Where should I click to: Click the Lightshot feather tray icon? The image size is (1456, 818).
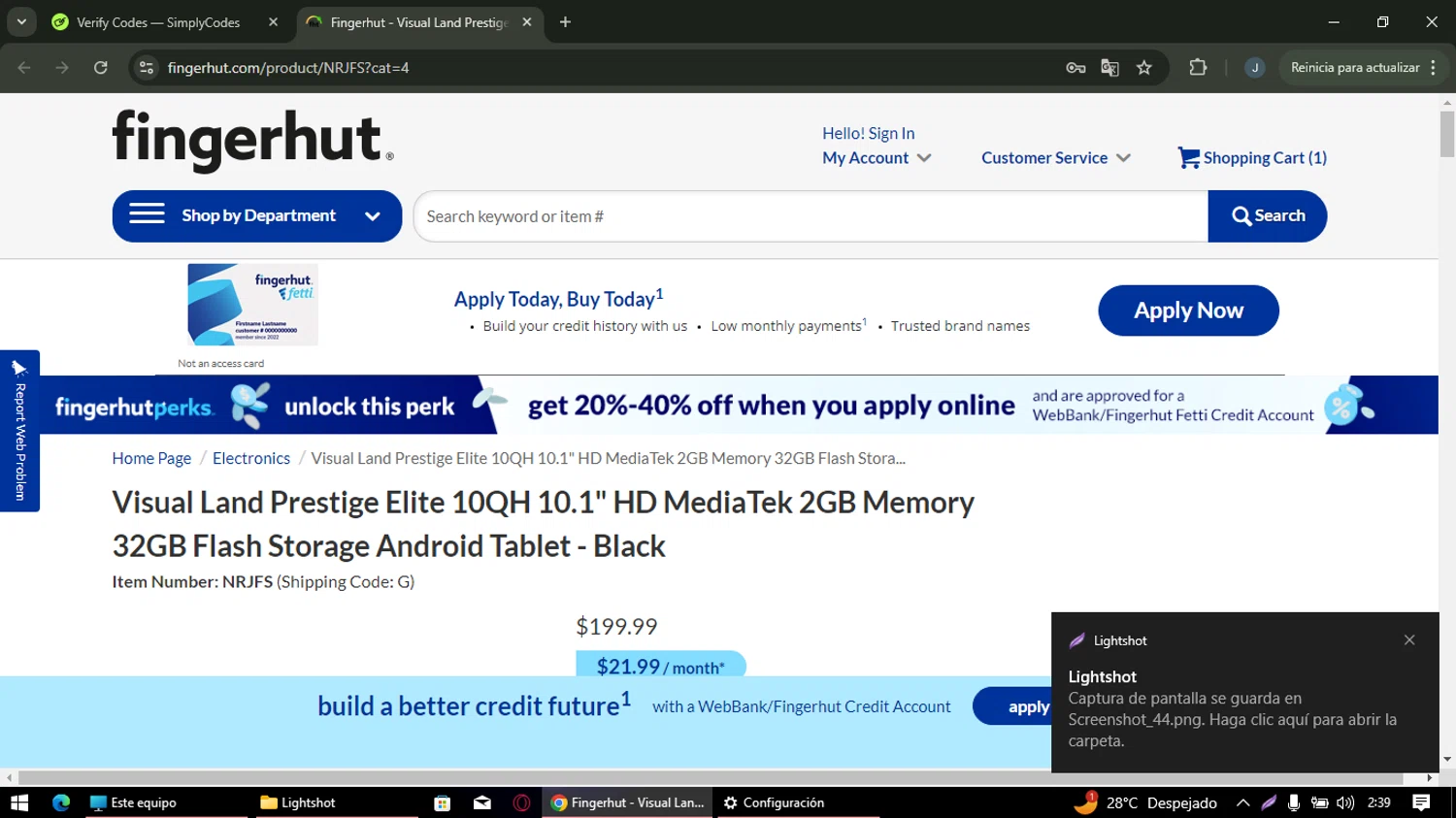point(1269,802)
